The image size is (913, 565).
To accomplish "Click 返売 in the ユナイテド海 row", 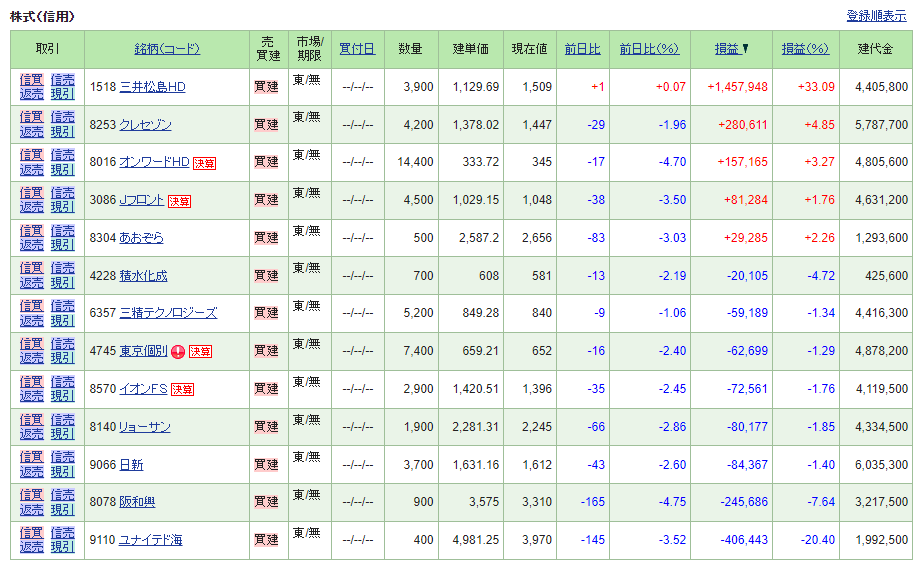I will 31,546.
